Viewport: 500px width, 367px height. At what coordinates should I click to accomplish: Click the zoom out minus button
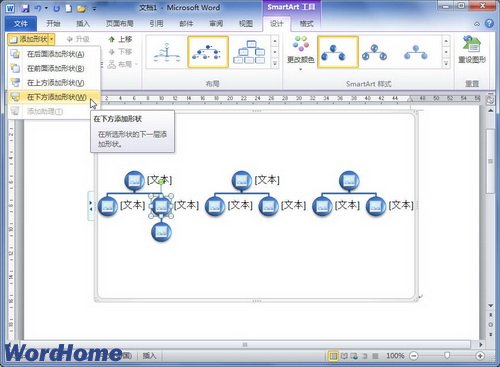(x=414, y=356)
